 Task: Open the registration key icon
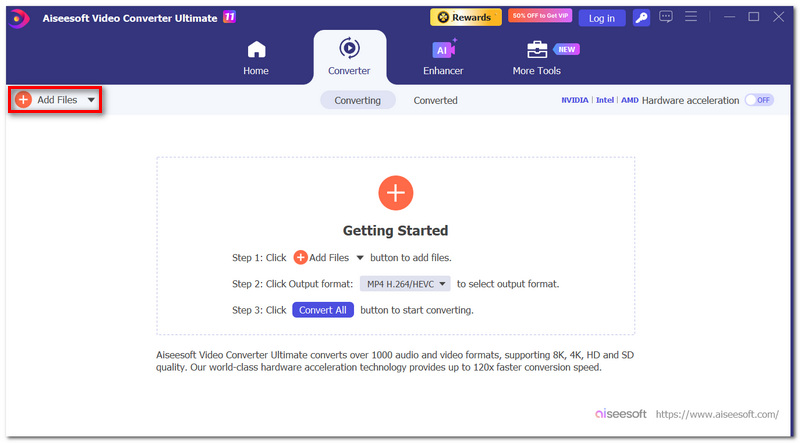tap(641, 18)
